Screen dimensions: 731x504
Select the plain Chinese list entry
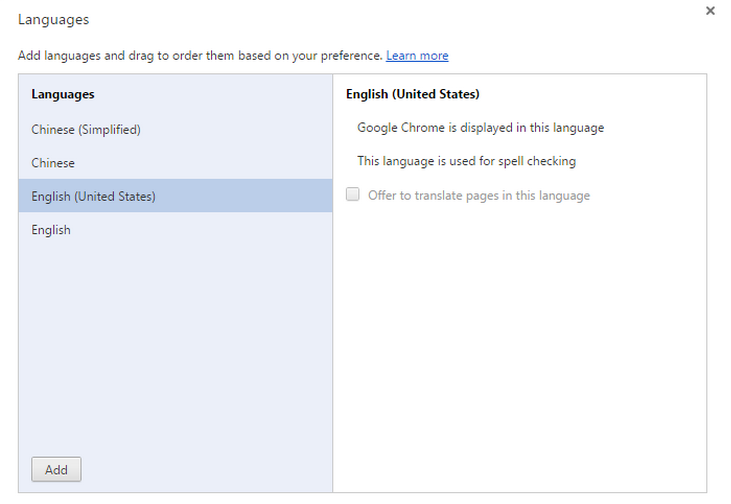[x=53, y=163]
